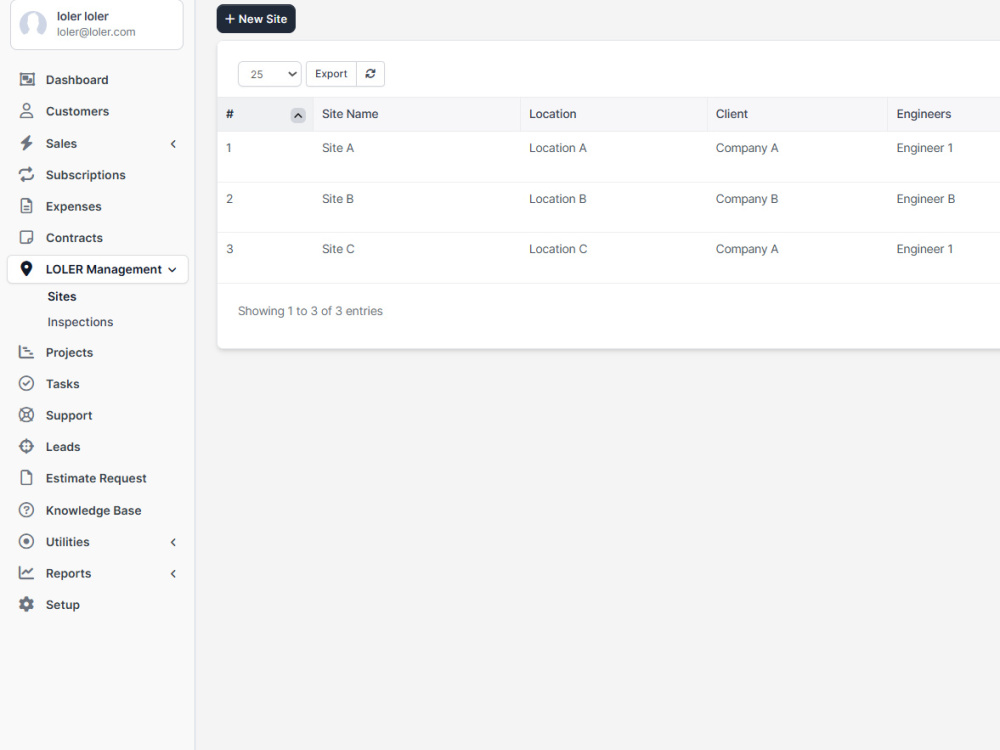This screenshot has width=1000, height=750.
Task: Click the Knowledge Base question-mark icon
Action: tap(26, 510)
